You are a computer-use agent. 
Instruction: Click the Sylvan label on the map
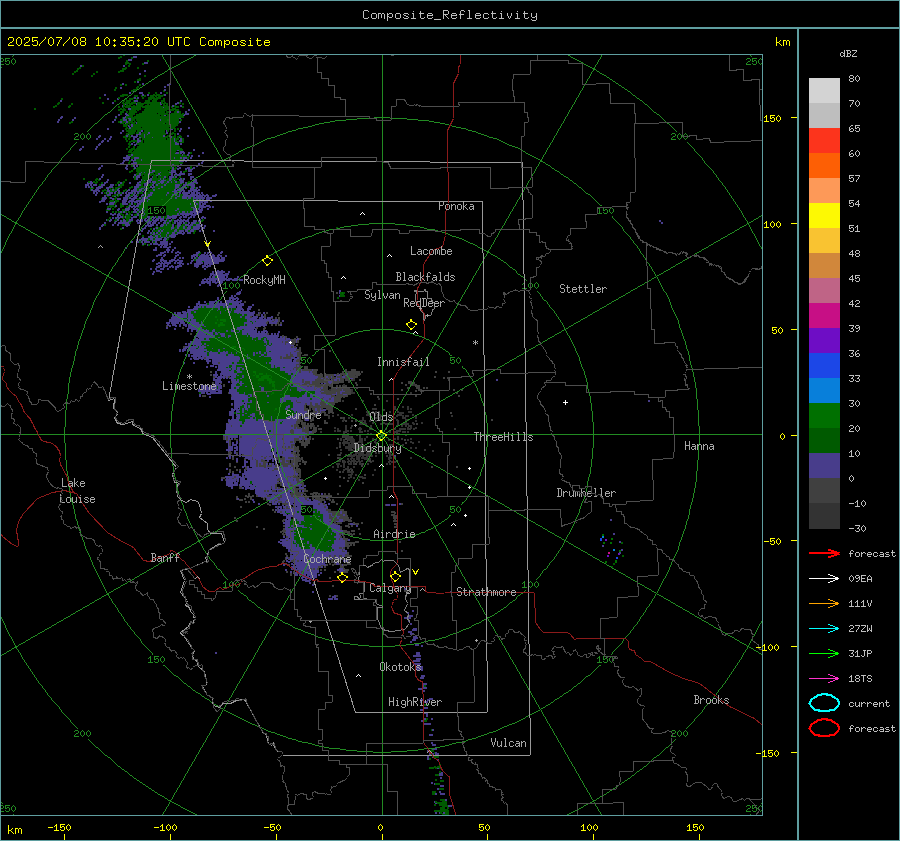[382, 295]
